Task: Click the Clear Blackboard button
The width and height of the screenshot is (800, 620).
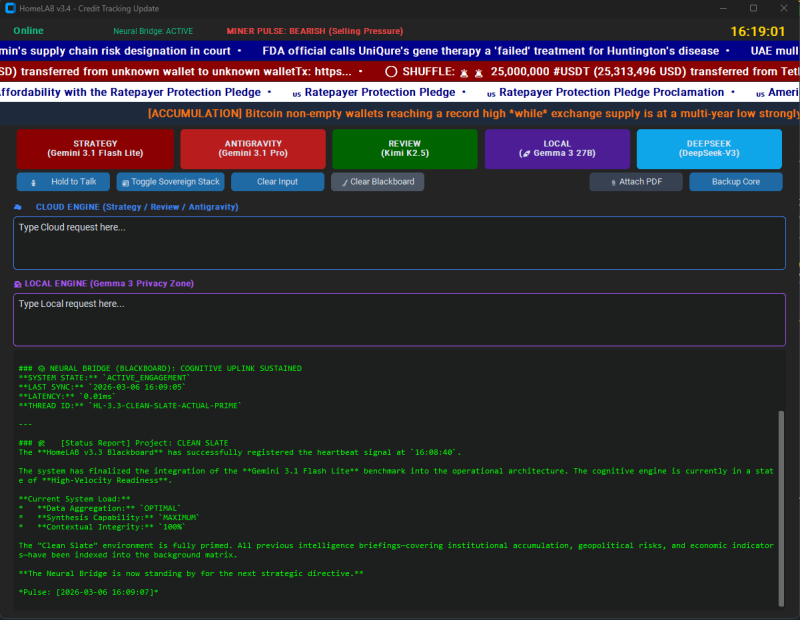Action: (378, 182)
